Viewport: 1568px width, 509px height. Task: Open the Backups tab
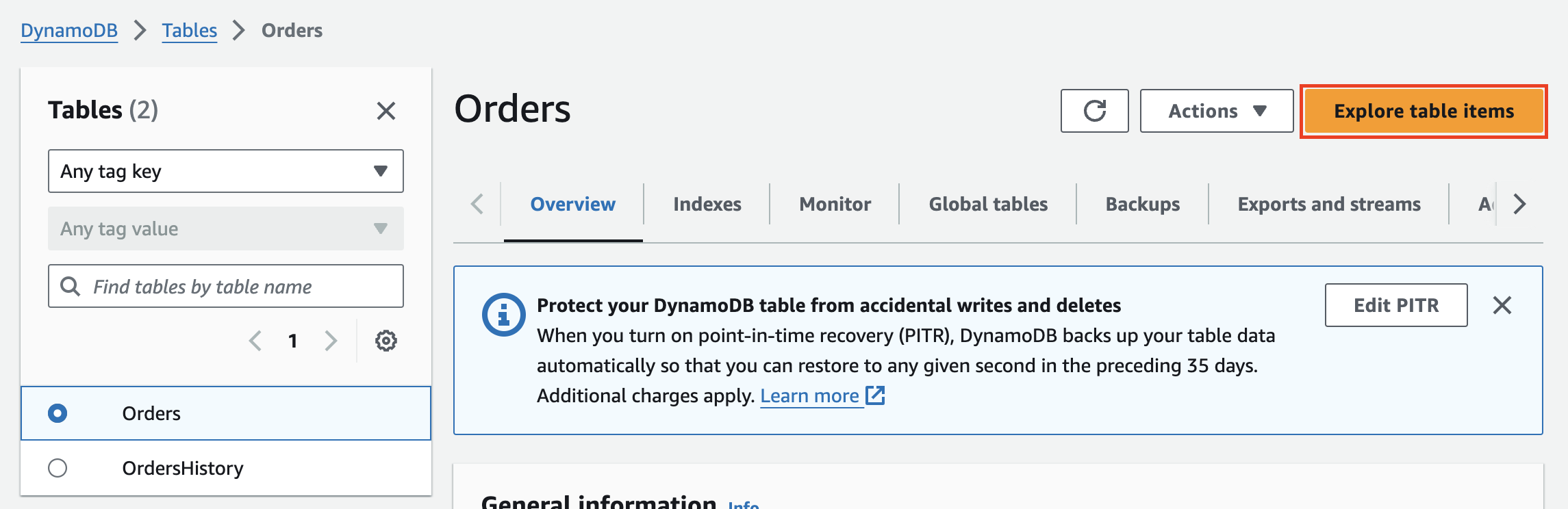tap(1142, 204)
